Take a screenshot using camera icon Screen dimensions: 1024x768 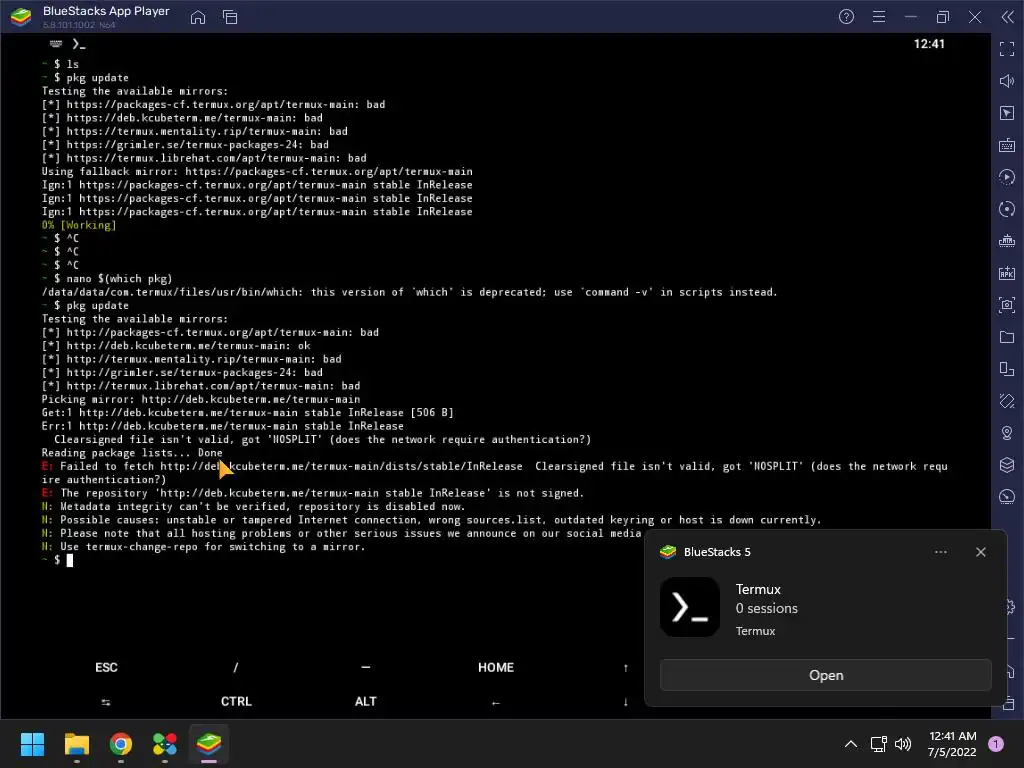1007,305
